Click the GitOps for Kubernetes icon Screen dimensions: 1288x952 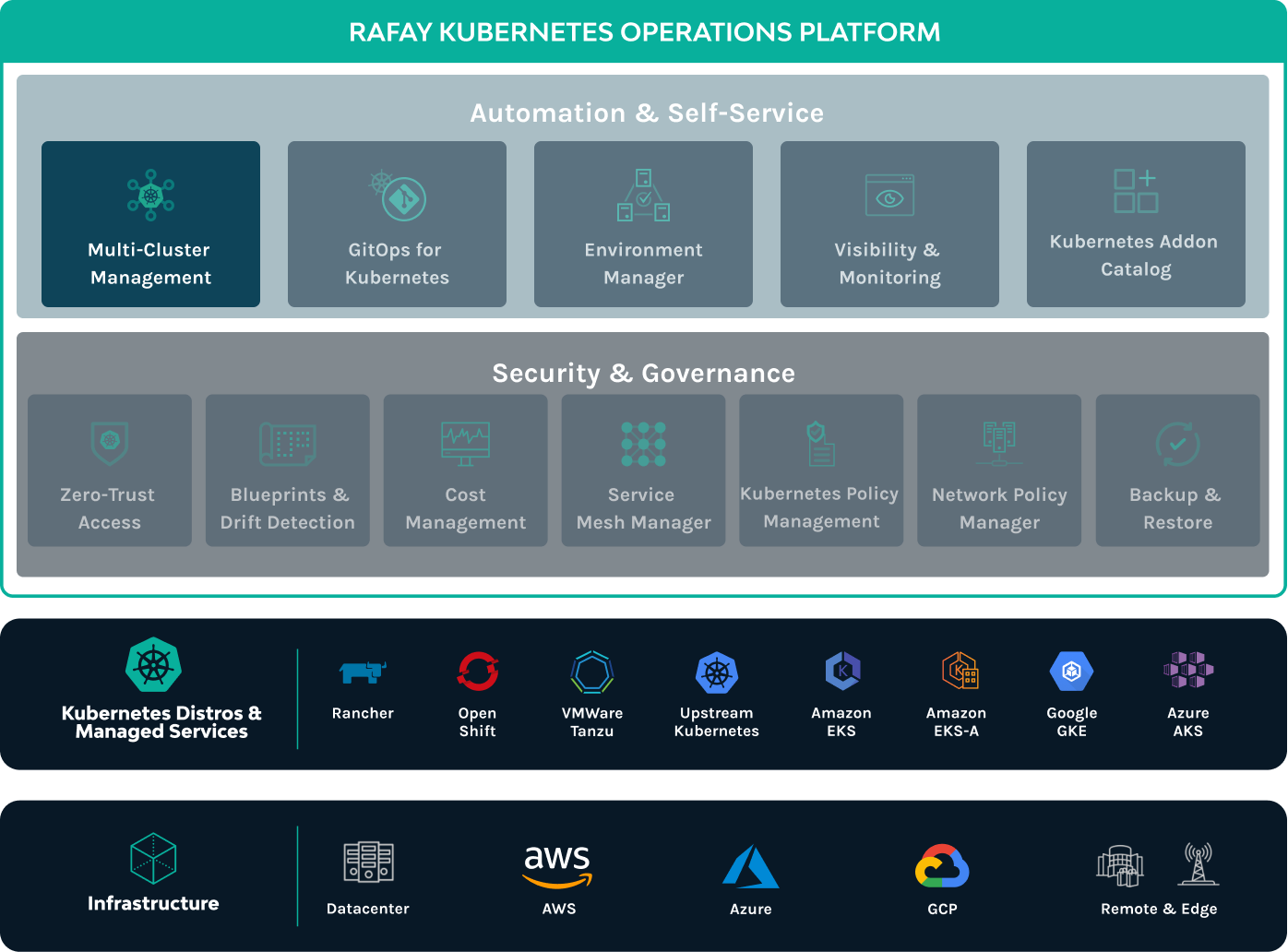coord(398,195)
